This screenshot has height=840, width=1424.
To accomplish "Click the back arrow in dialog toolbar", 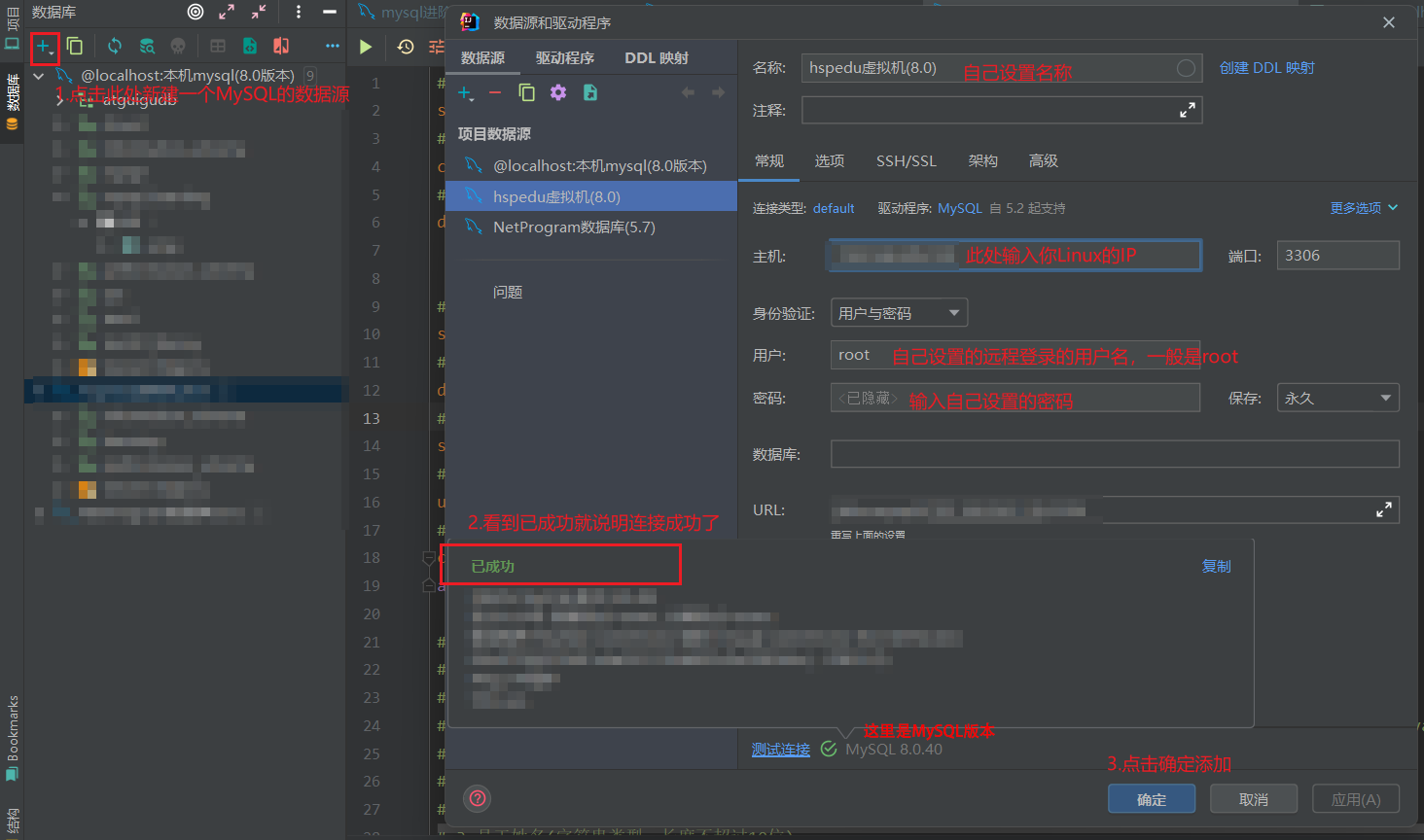I will pyautogui.click(x=689, y=92).
